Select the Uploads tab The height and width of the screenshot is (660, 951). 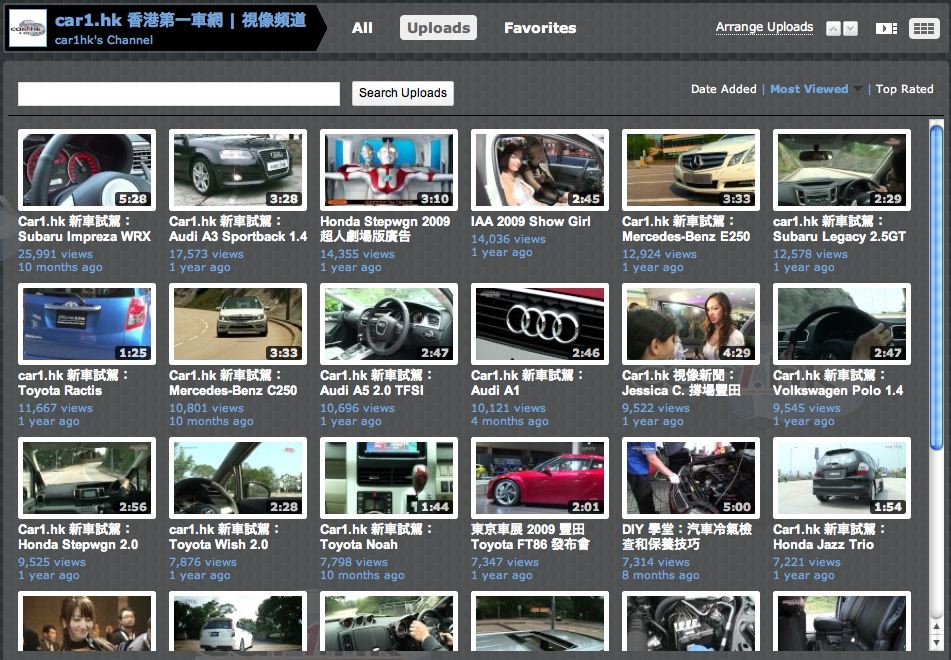coord(439,28)
